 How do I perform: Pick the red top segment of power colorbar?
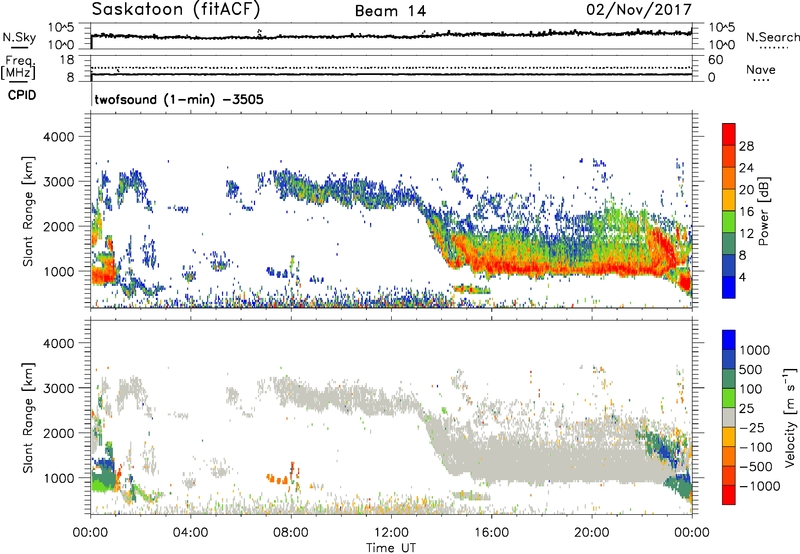click(x=729, y=135)
